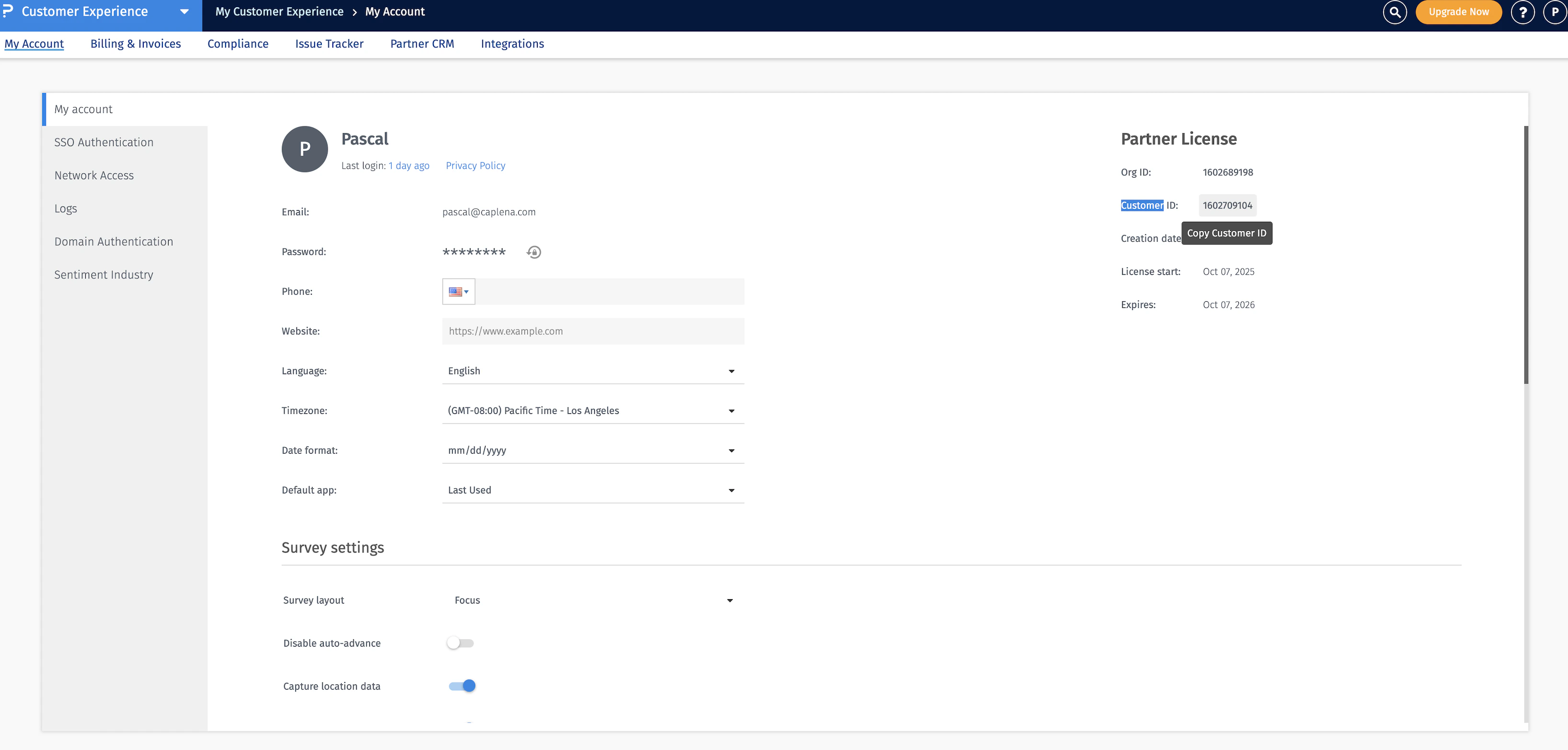Click the vertical scrollbar on the right
Viewport: 1568px width, 750px height.
pos(1525,254)
